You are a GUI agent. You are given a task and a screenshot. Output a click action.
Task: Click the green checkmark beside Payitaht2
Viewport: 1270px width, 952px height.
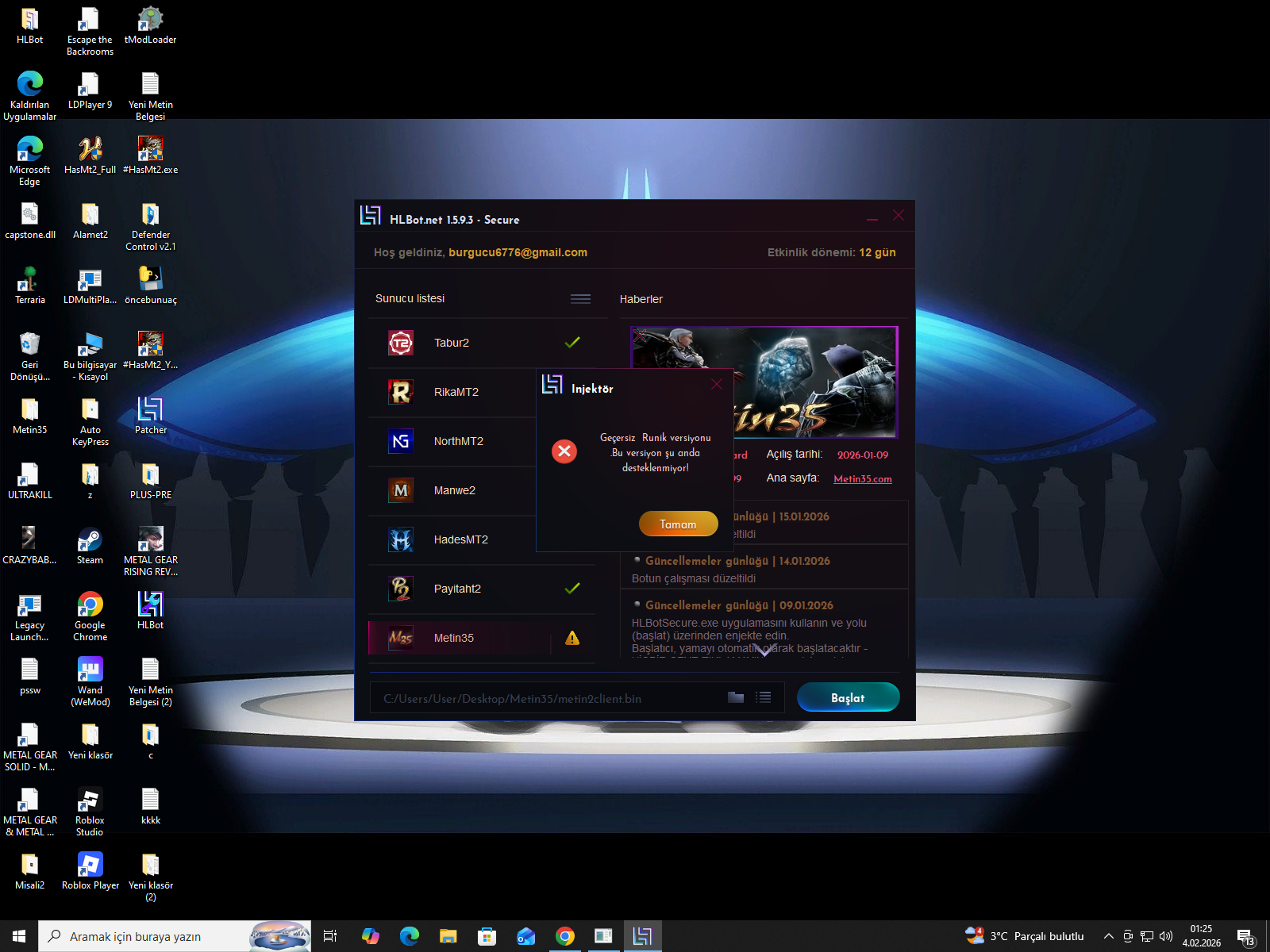click(x=572, y=589)
